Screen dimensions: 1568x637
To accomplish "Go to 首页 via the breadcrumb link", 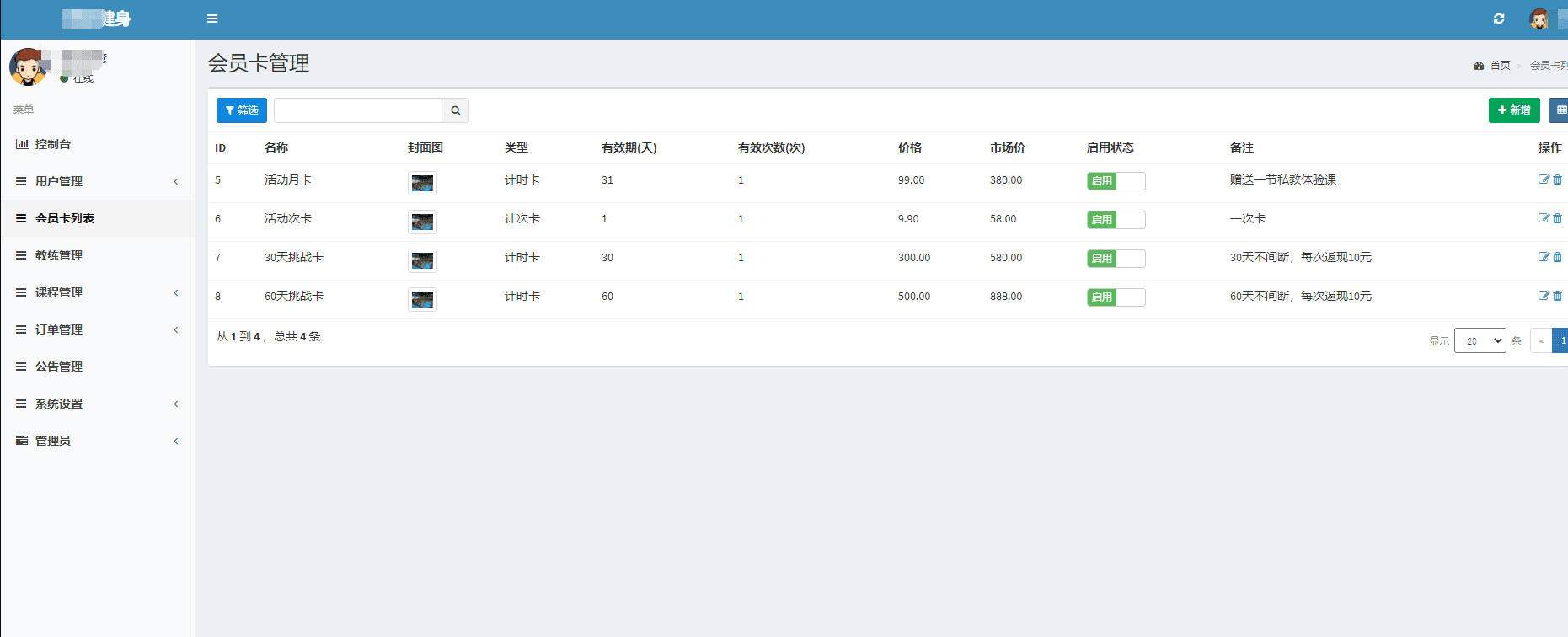I will (x=1500, y=66).
